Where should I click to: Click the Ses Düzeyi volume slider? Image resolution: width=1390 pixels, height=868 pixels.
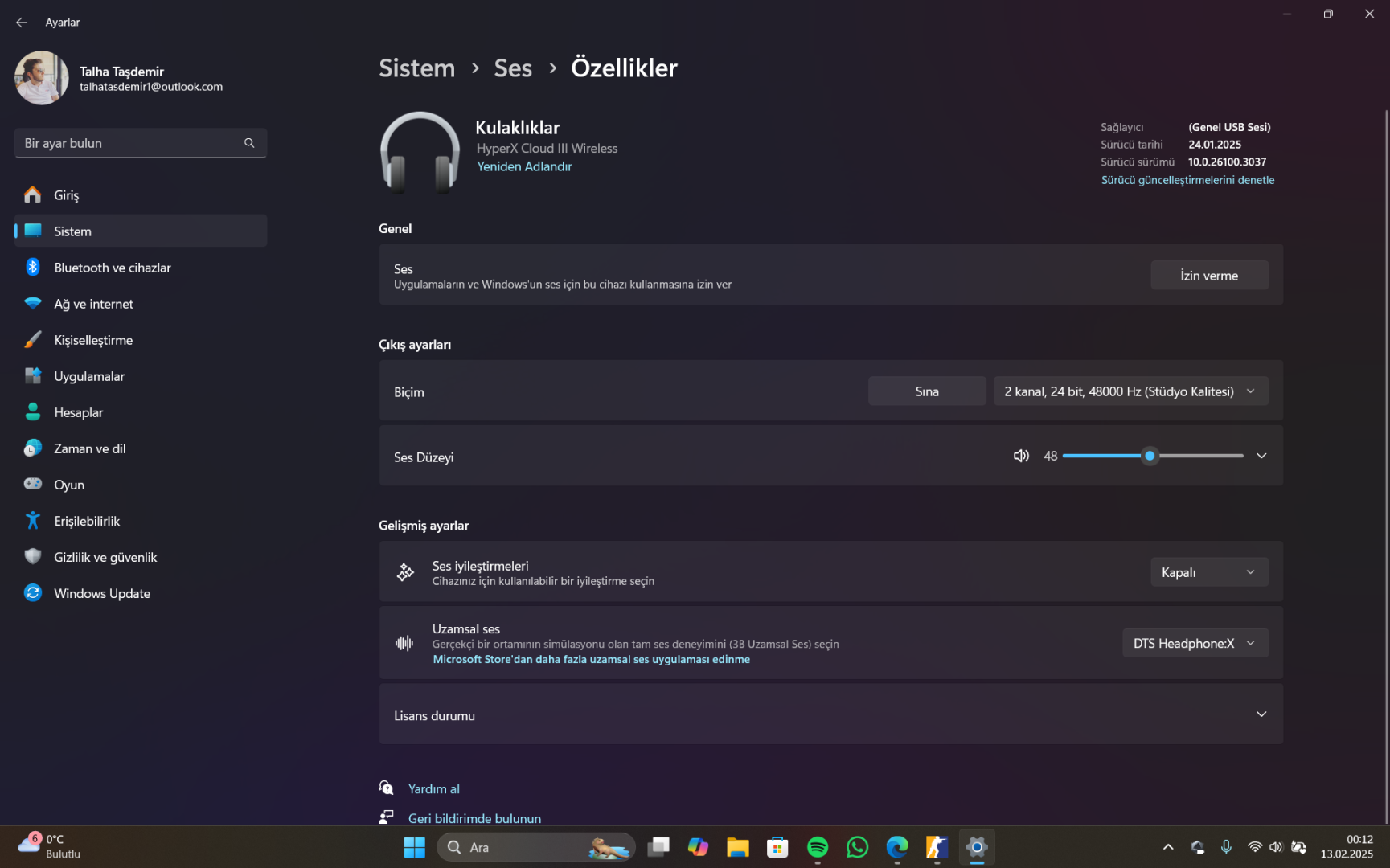[1152, 456]
